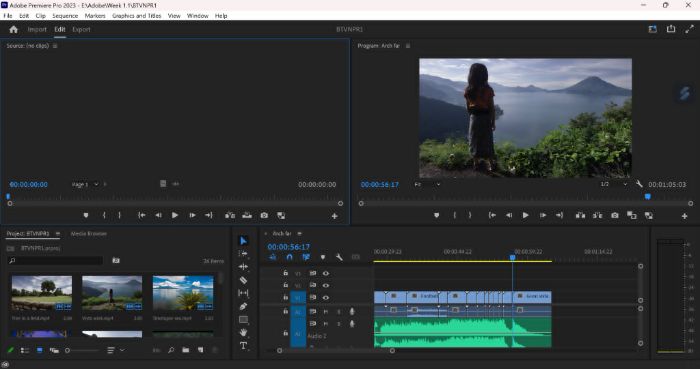Open the Clip menu

(x=41, y=16)
